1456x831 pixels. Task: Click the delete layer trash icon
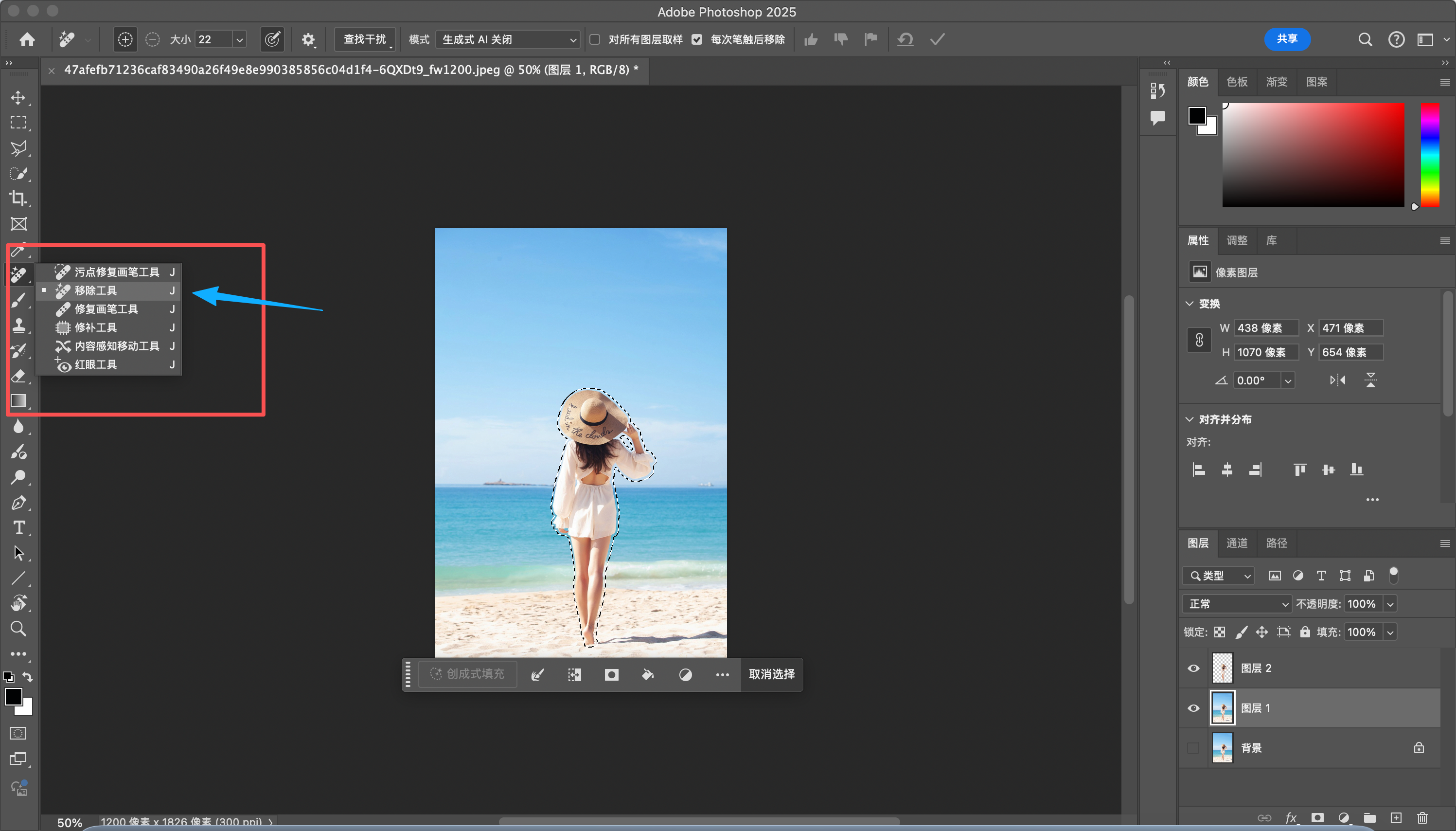click(x=1422, y=818)
